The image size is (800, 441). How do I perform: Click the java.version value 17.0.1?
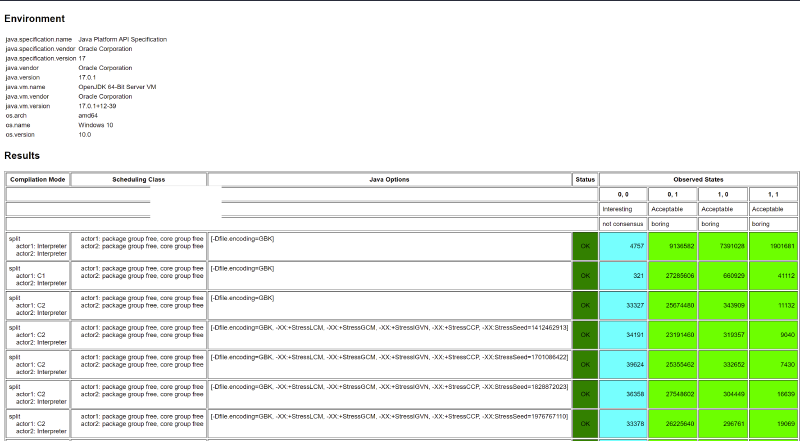coord(92,77)
